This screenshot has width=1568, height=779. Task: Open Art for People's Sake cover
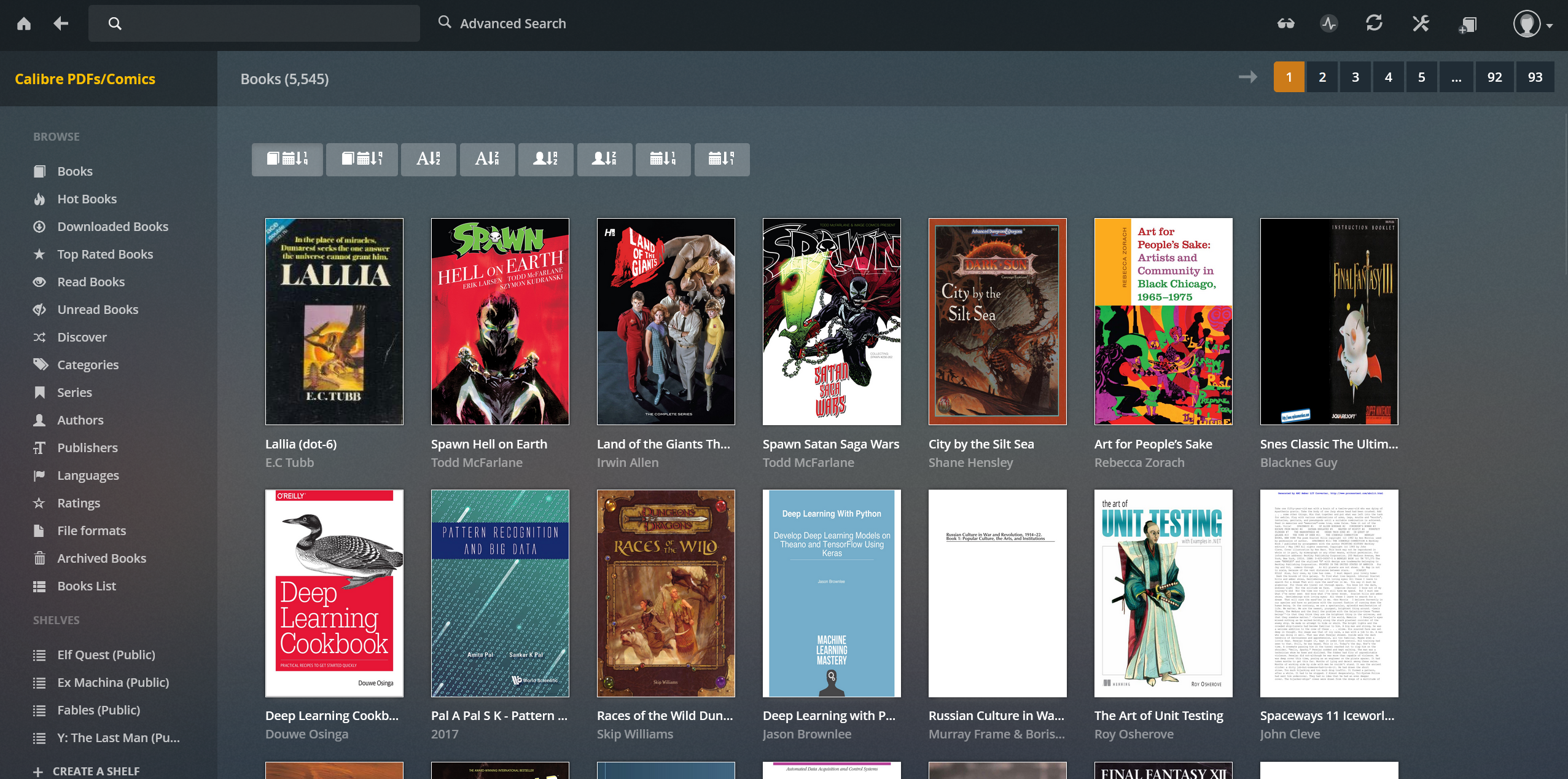pyautogui.click(x=1163, y=321)
